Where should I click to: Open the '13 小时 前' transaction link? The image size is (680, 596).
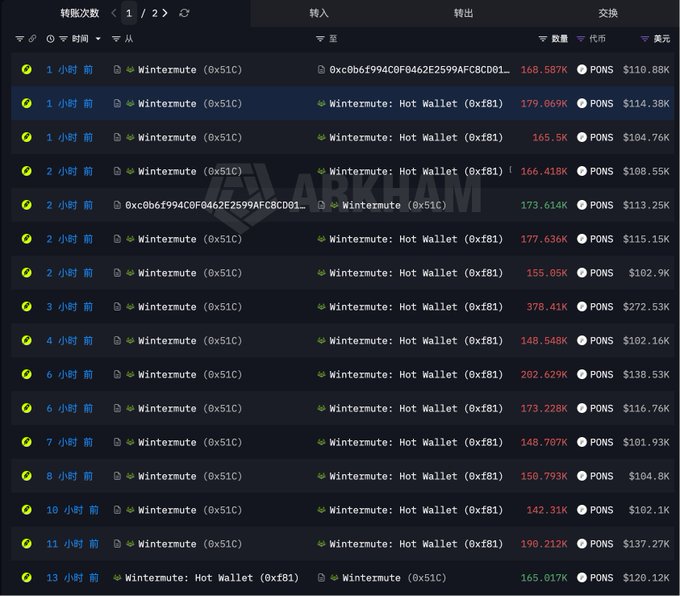point(72,577)
